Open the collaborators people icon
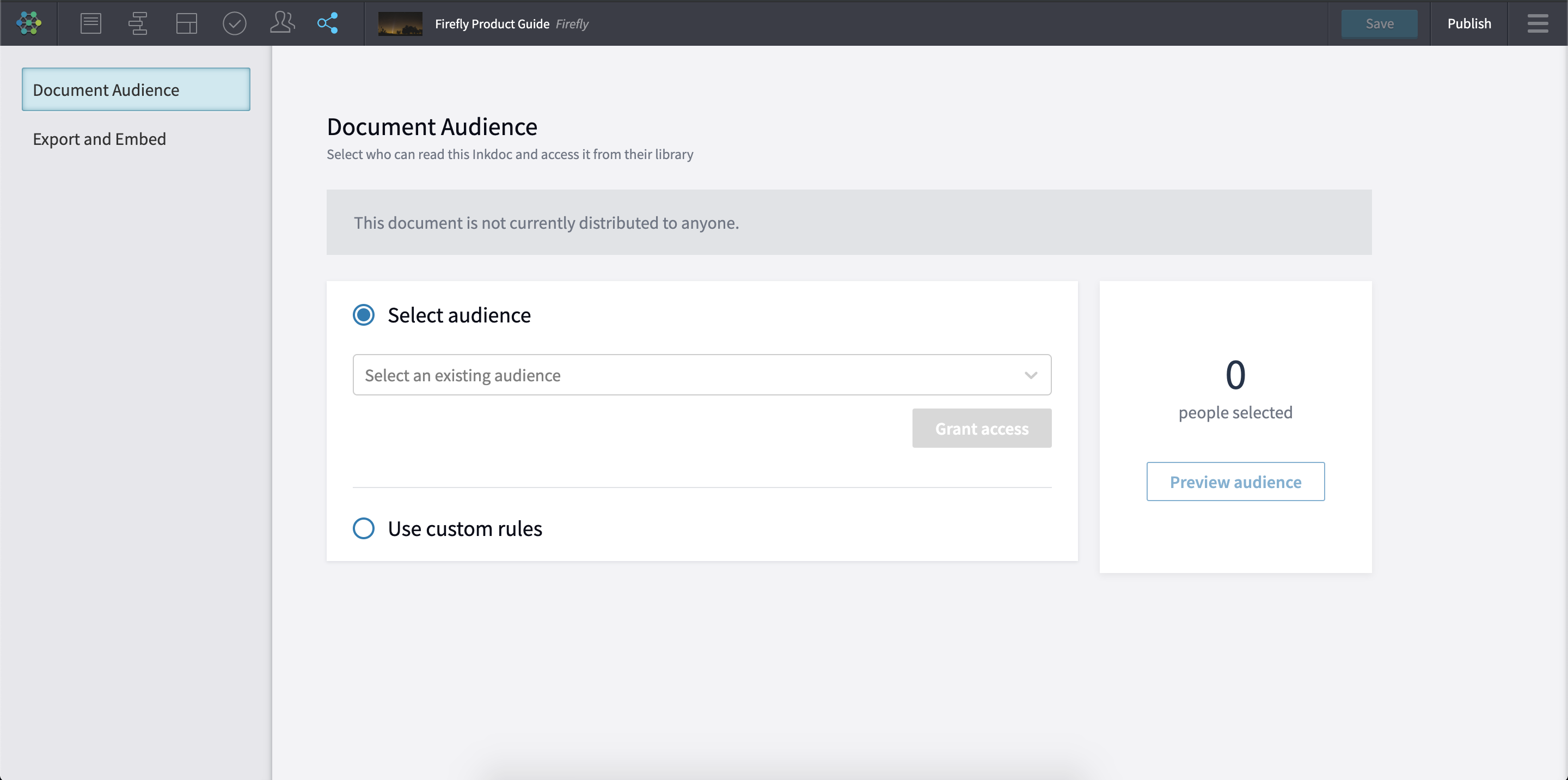This screenshot has height=780, width=1568. (x=282, y=23)
